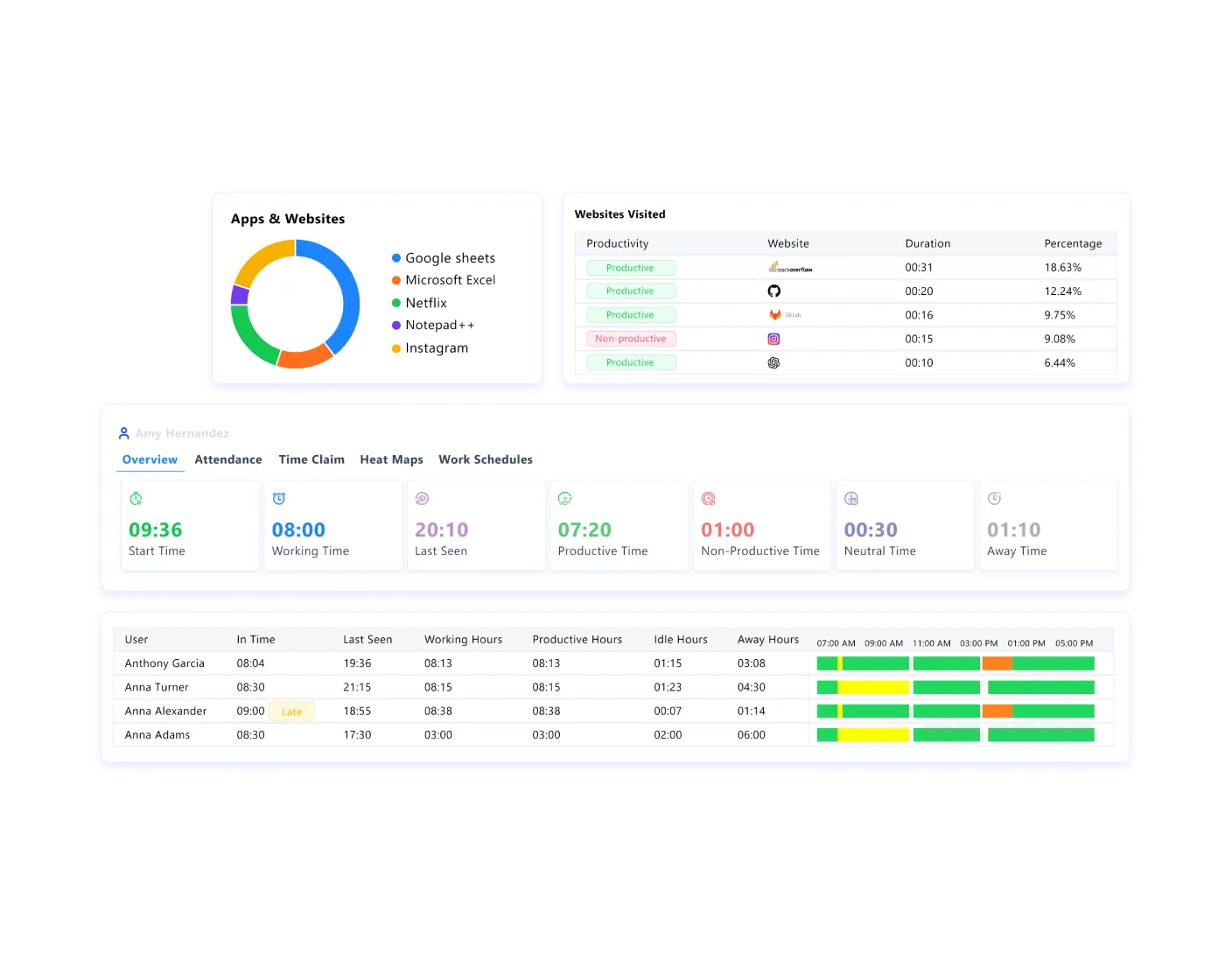
Task: Open the Time Claim tab
Action: (x=311, y=459)
